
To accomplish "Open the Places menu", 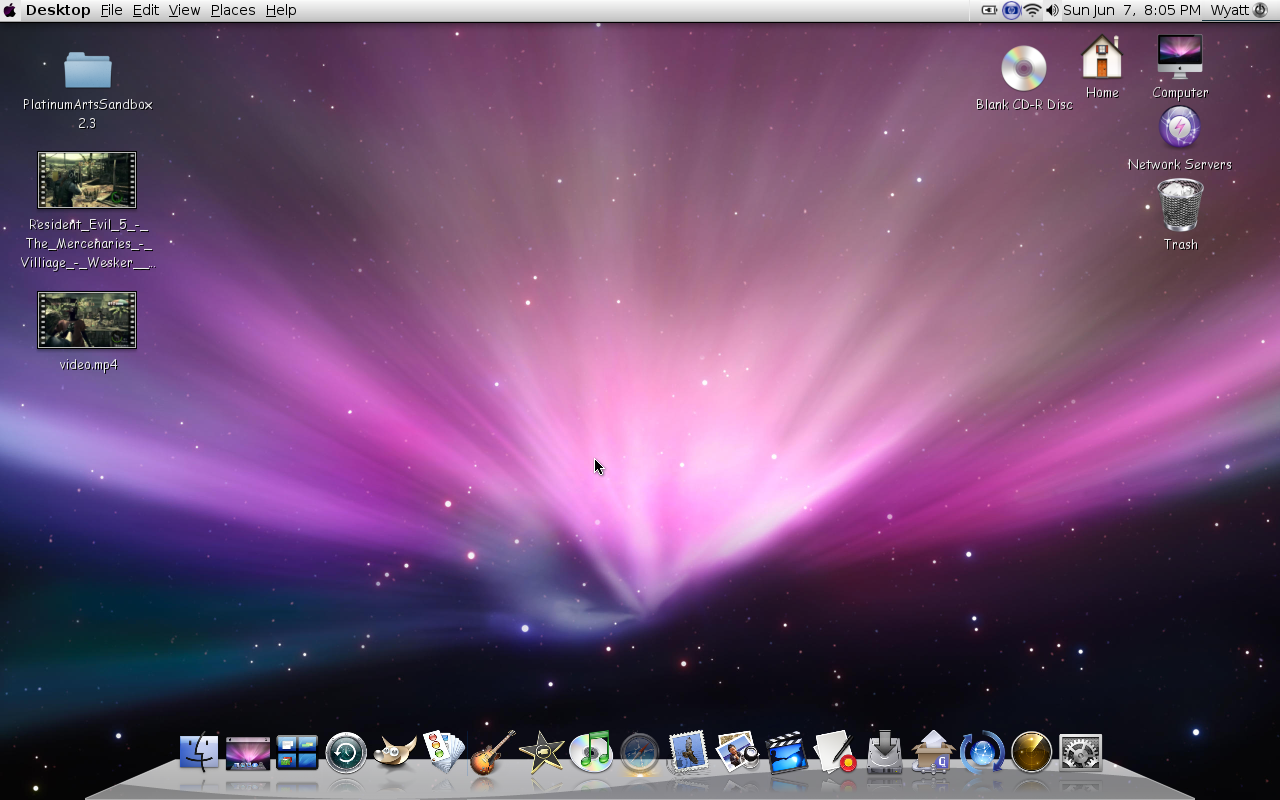I will 233,10.
